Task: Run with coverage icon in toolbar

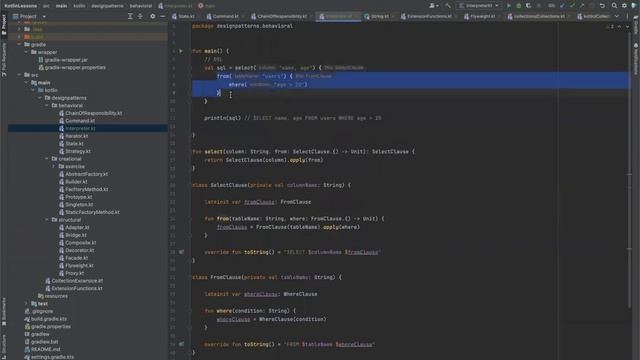Action: (529, 6)
